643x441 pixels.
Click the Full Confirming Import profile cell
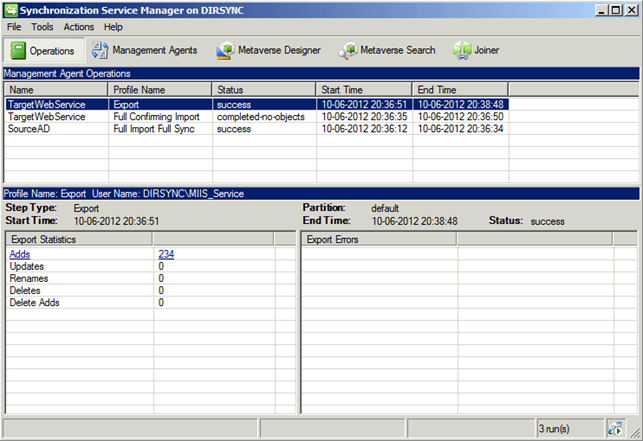[x=156, y=117]
